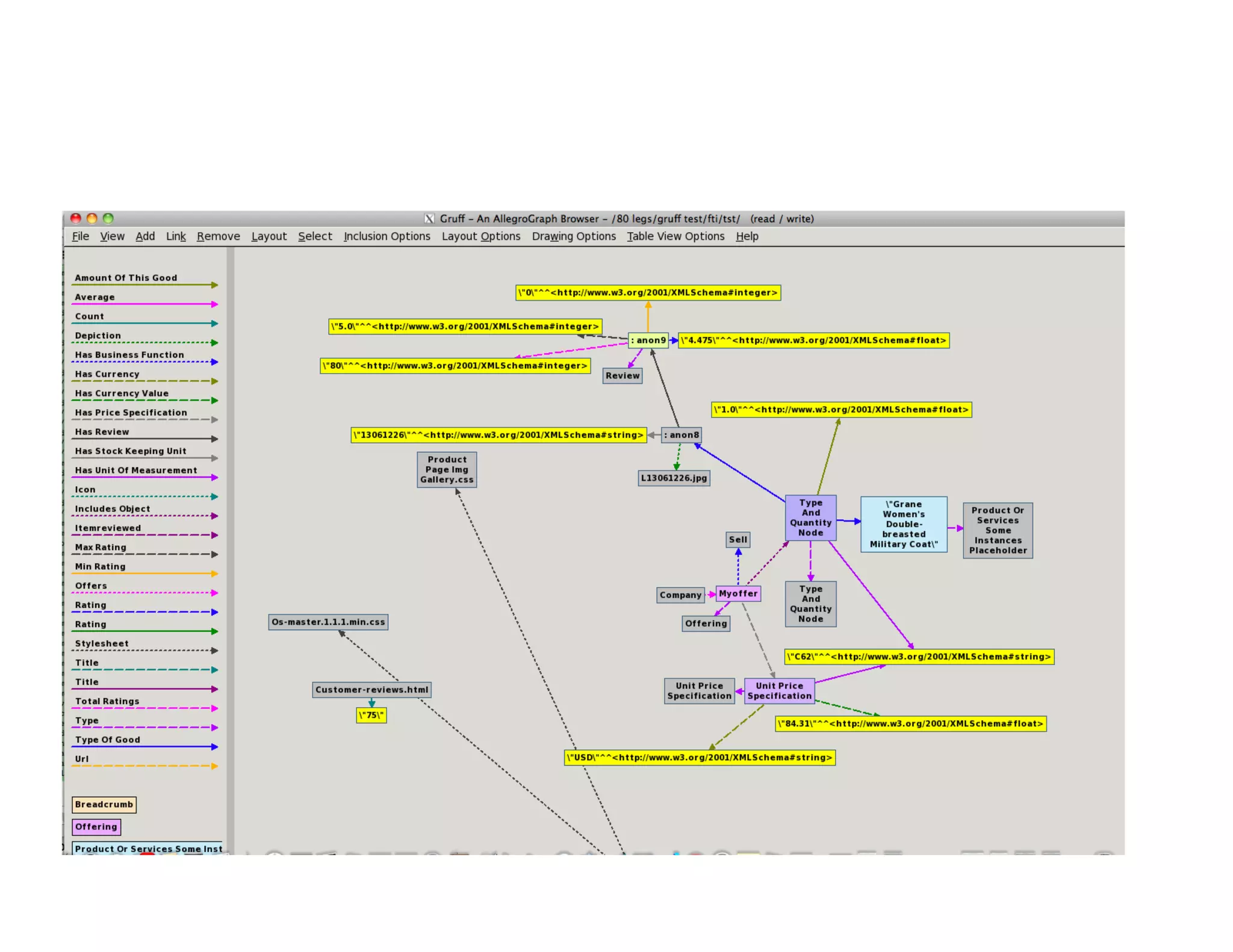The image size is (1233, 952).
Task: Open the File menu
Action: 80,236
